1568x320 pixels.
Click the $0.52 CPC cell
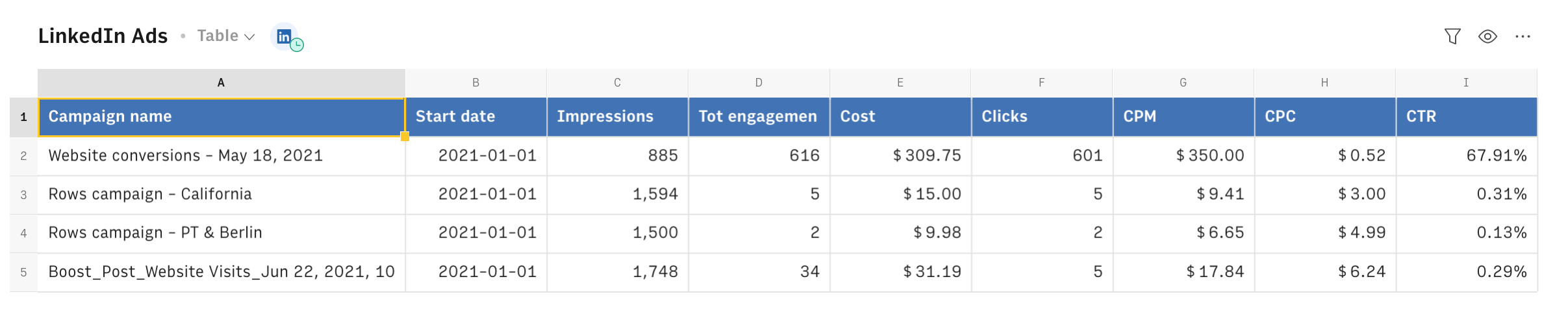(1325, 156)
